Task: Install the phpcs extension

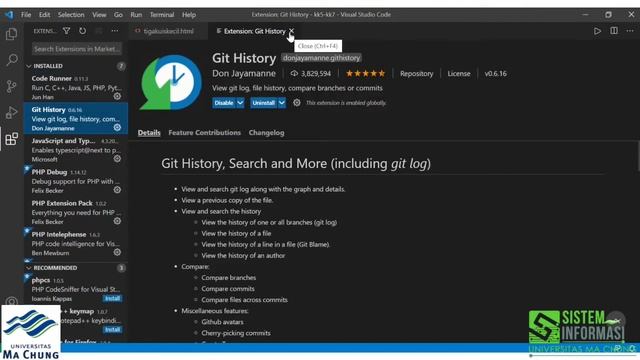Action: coord(112,298)
